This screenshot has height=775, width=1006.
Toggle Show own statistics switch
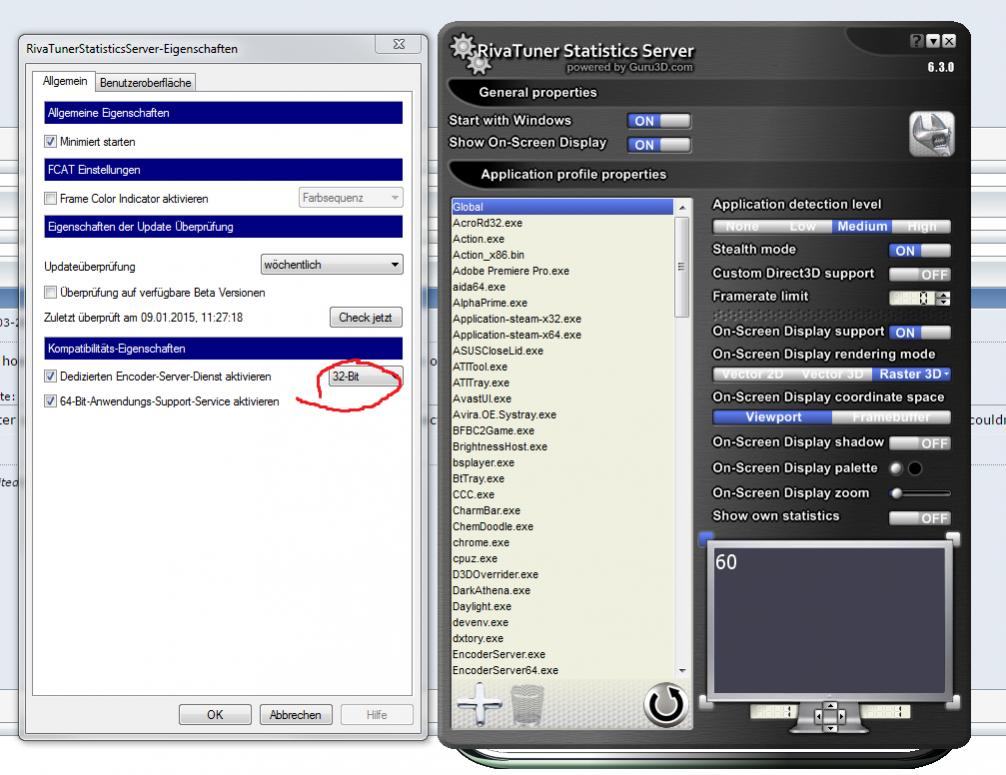coord(920,518)
